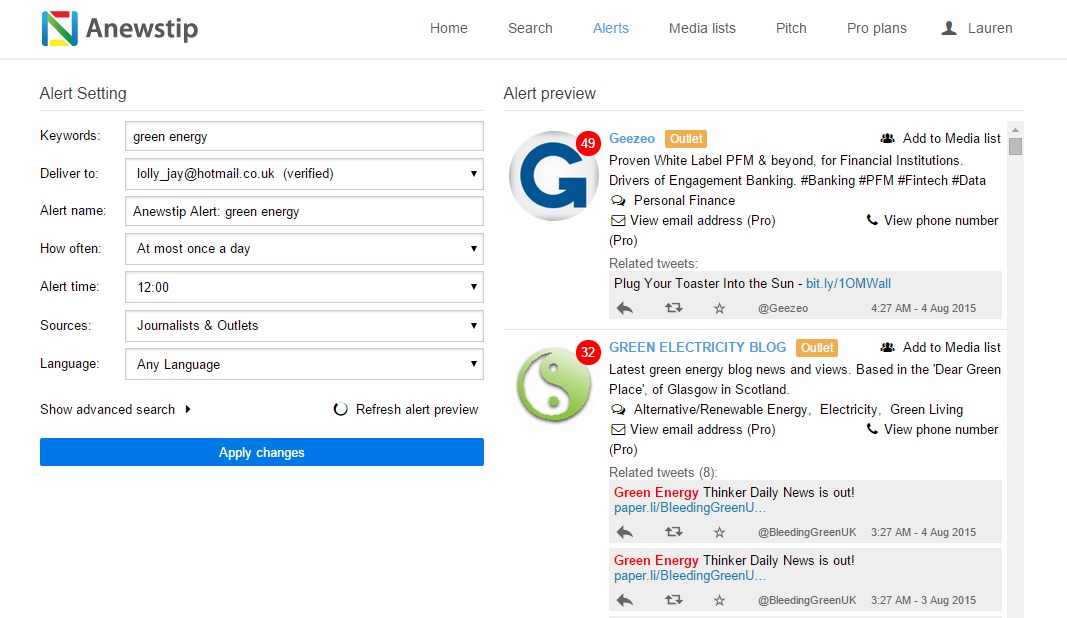
Task: Click the @Geezeo handle
Action: 783,308
